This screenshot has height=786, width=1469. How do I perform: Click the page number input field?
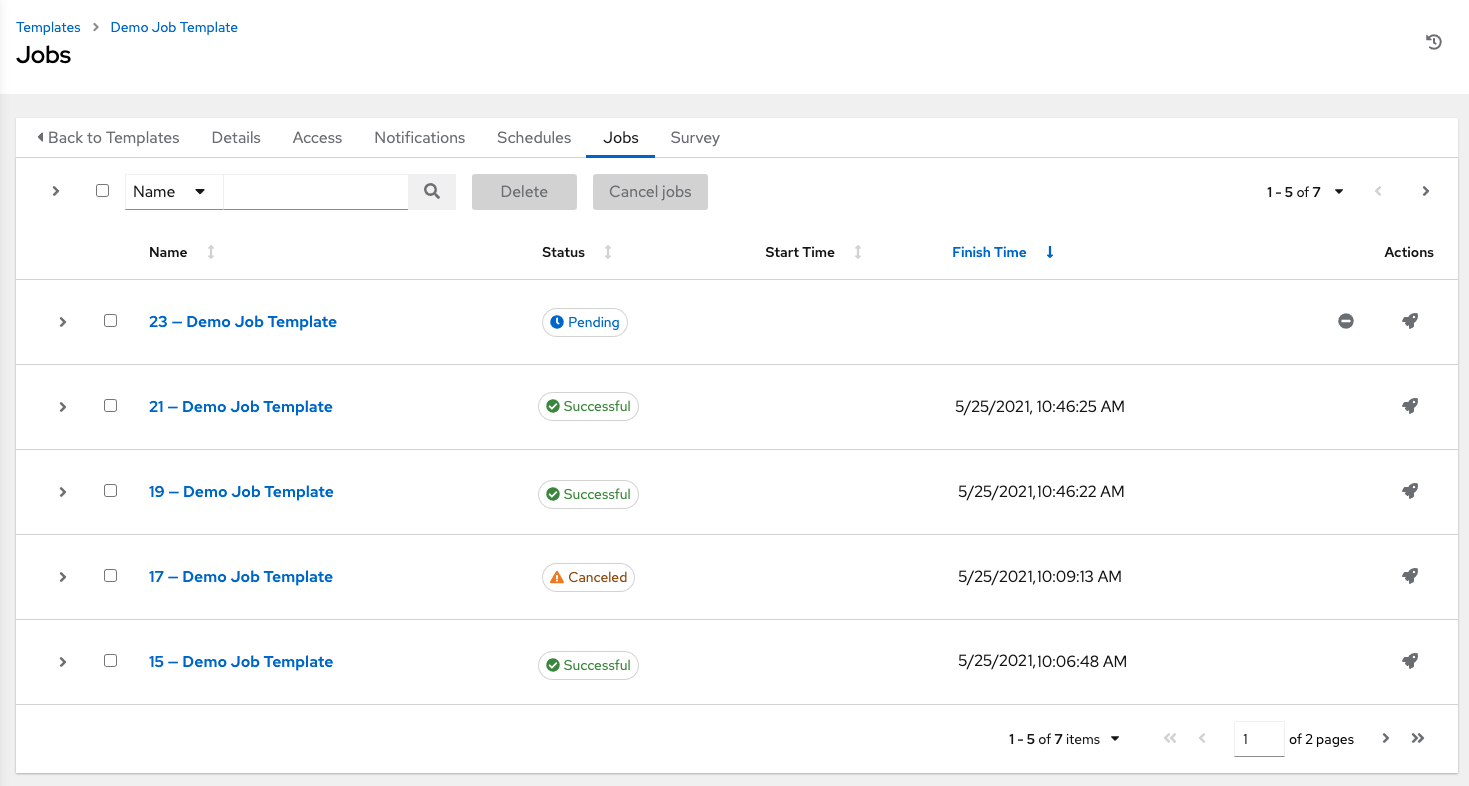click(1258, 738)
